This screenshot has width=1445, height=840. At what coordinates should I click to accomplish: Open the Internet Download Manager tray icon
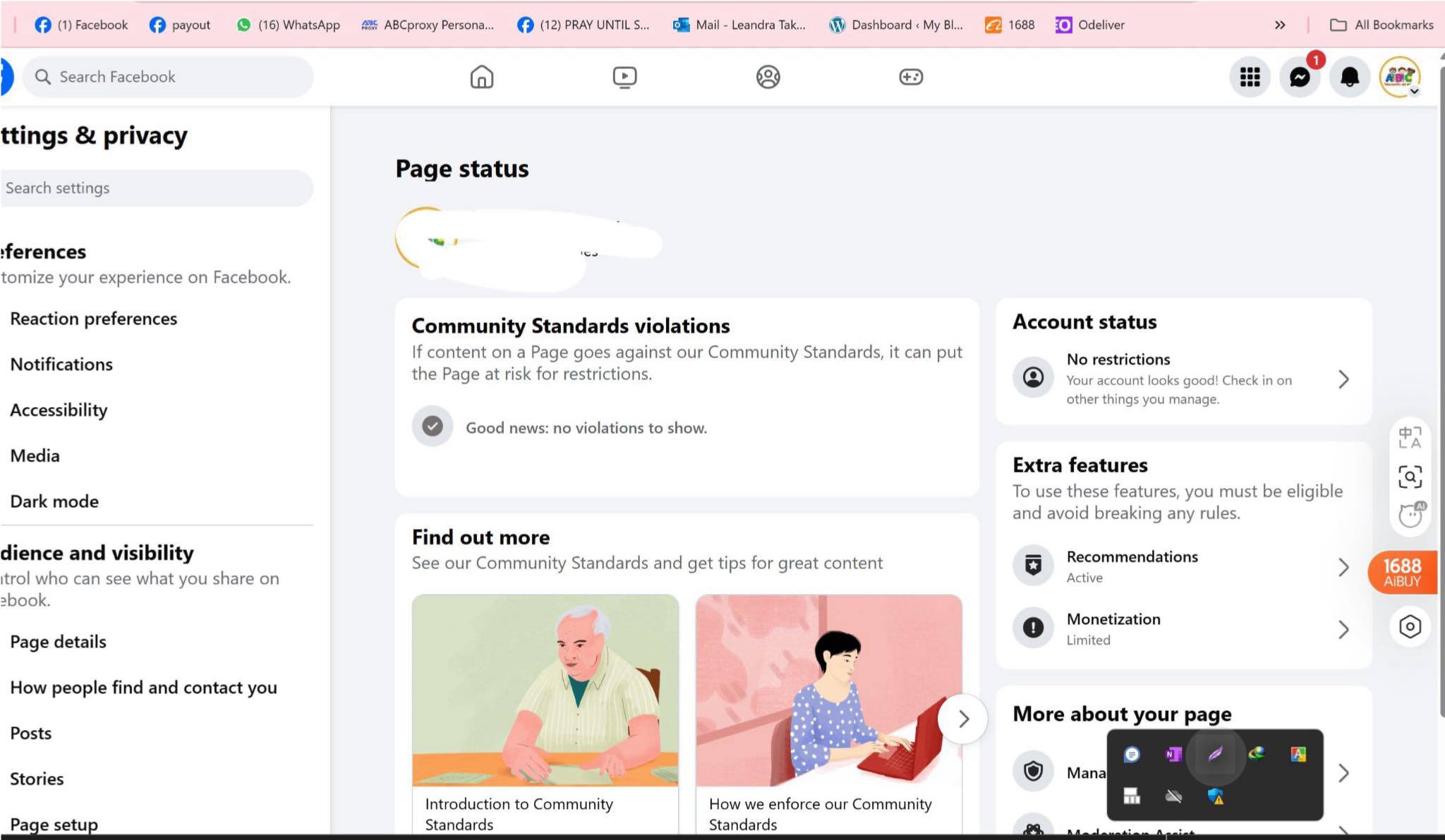(1257, 755)
